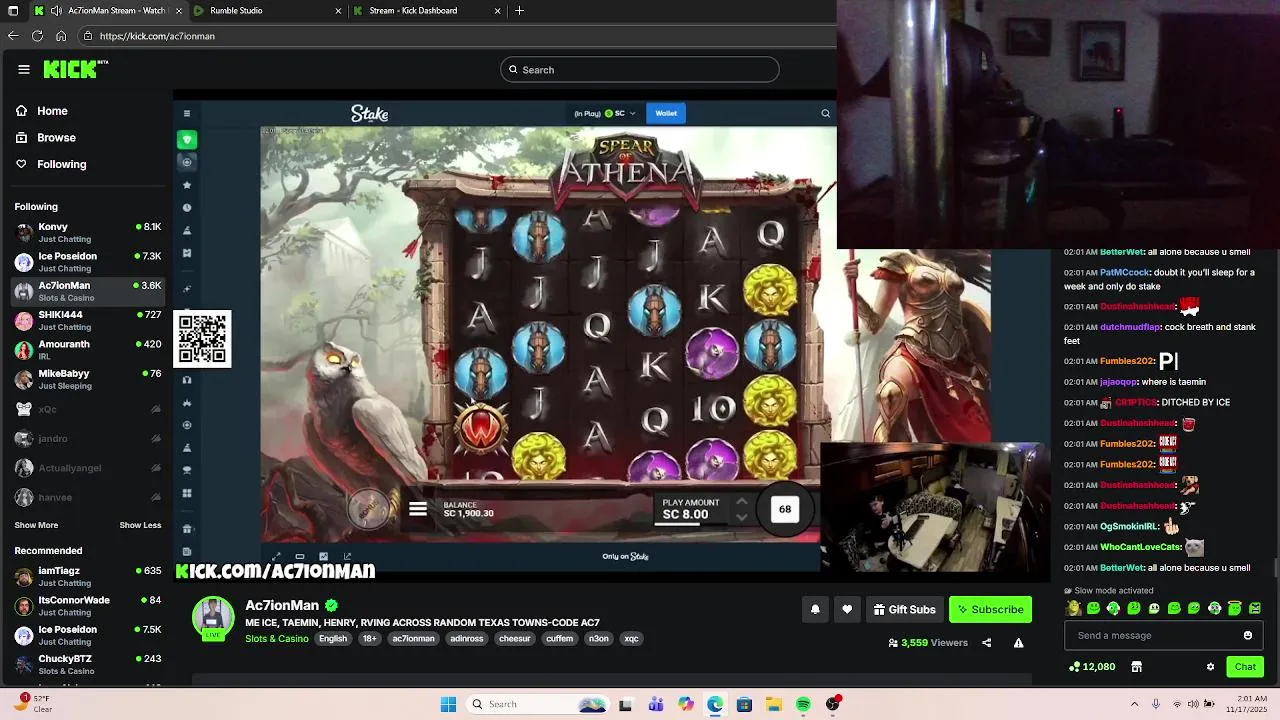1280x720 pixels.
Task: Toggle the Stake sidebar menu icon
Action: [187, 113]
